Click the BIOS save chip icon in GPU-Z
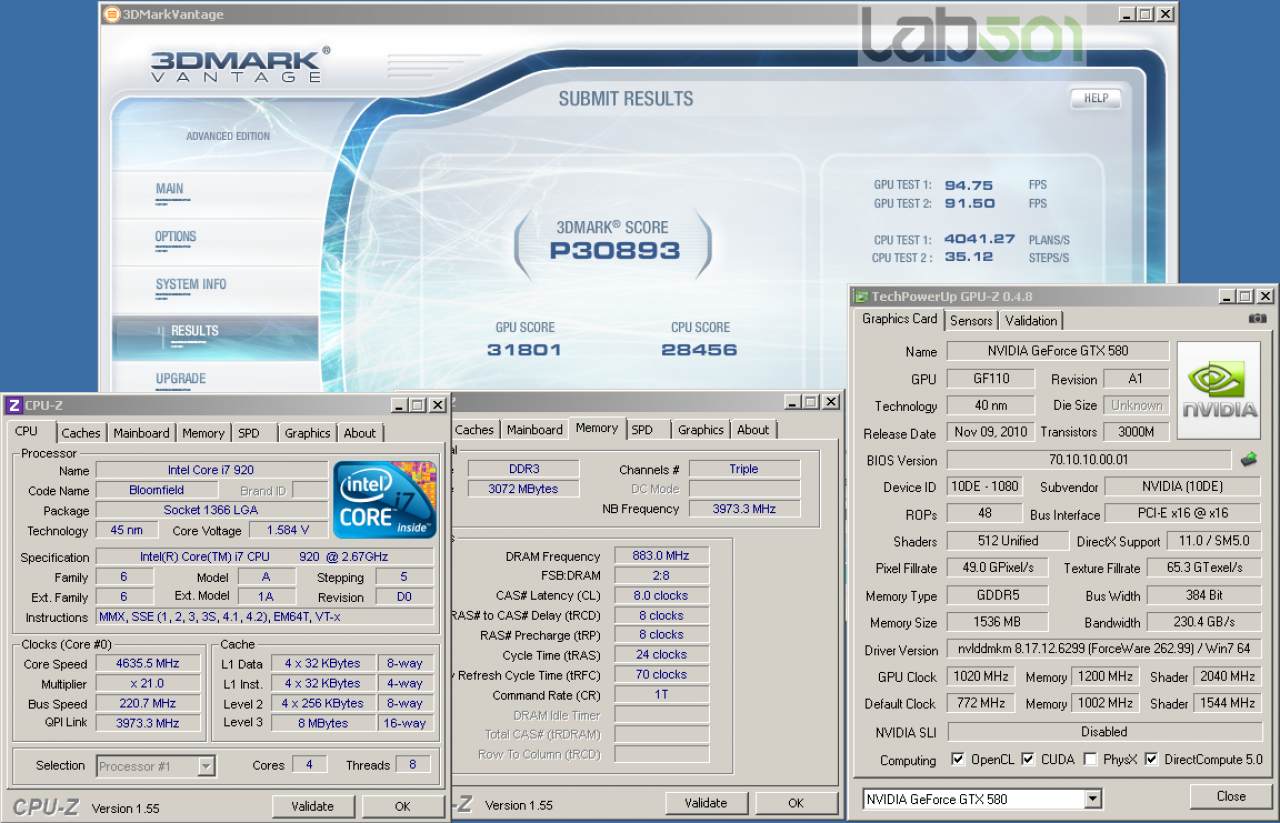This screenshot has width=1280, height=823. coord(1248,460)
